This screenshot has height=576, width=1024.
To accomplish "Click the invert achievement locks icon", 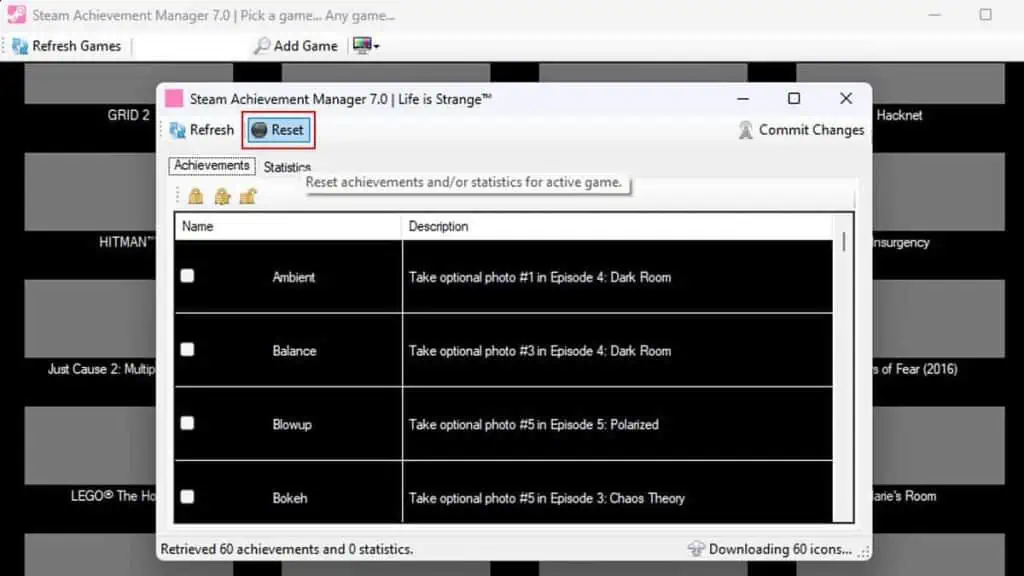I will coord(222,196).
